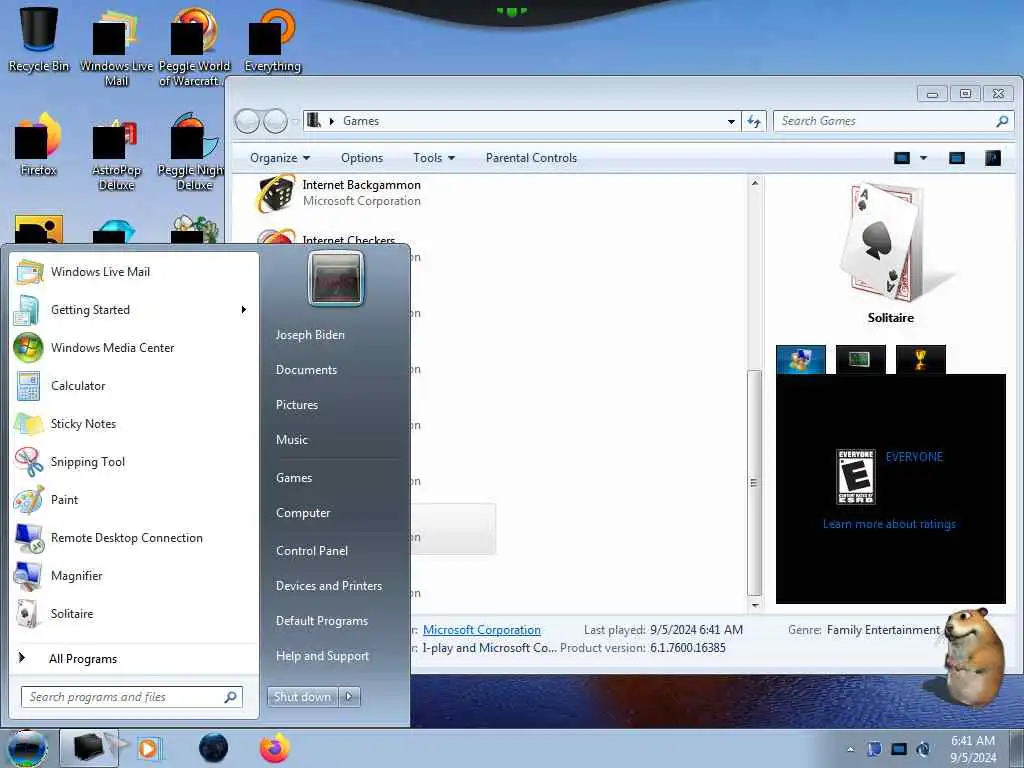The height and width of the screenshot is (768, 1024).
Task: Click the EVERYONE rating link
Action: point(914,457)
